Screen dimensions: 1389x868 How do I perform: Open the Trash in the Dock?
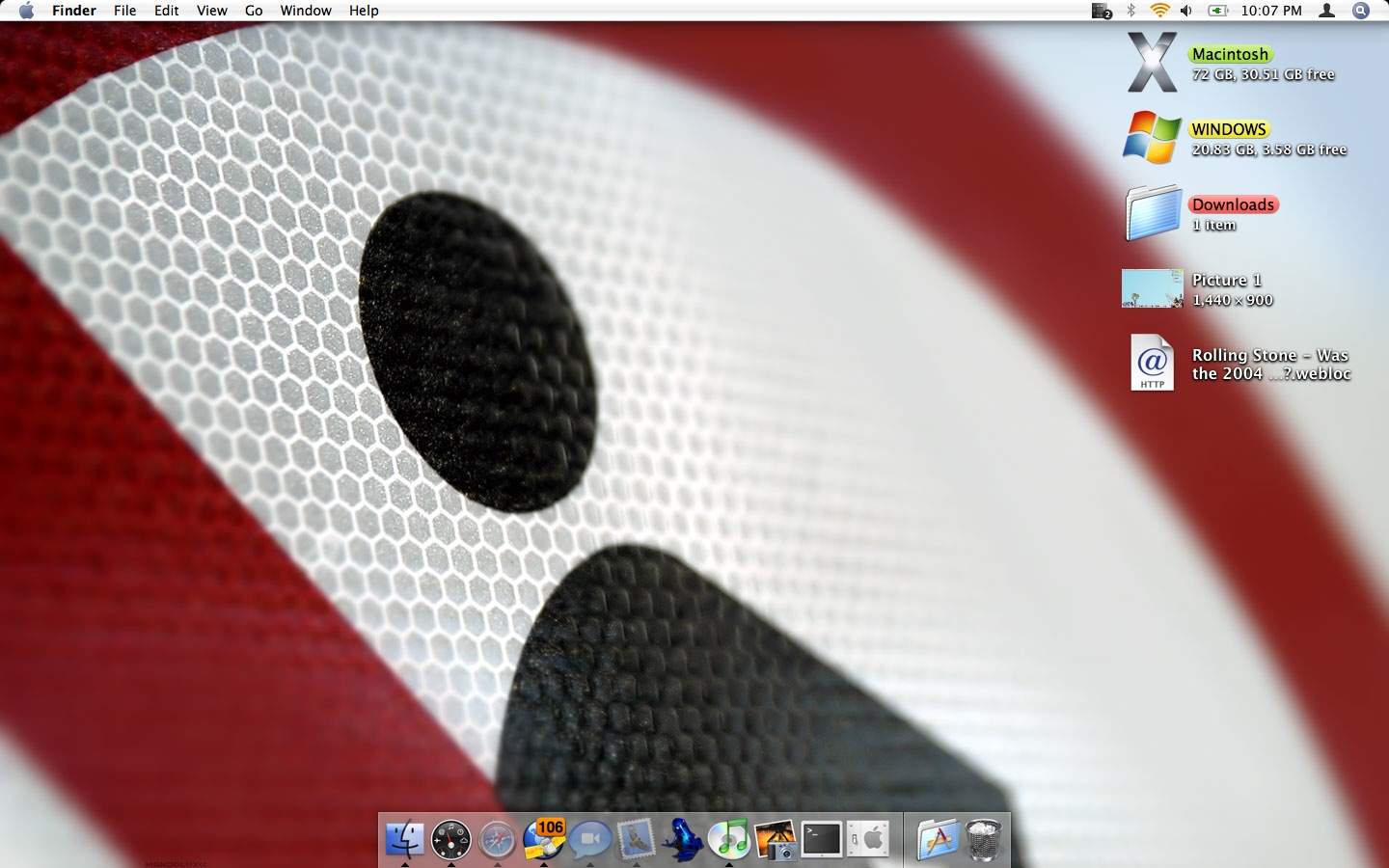(983, 839)
